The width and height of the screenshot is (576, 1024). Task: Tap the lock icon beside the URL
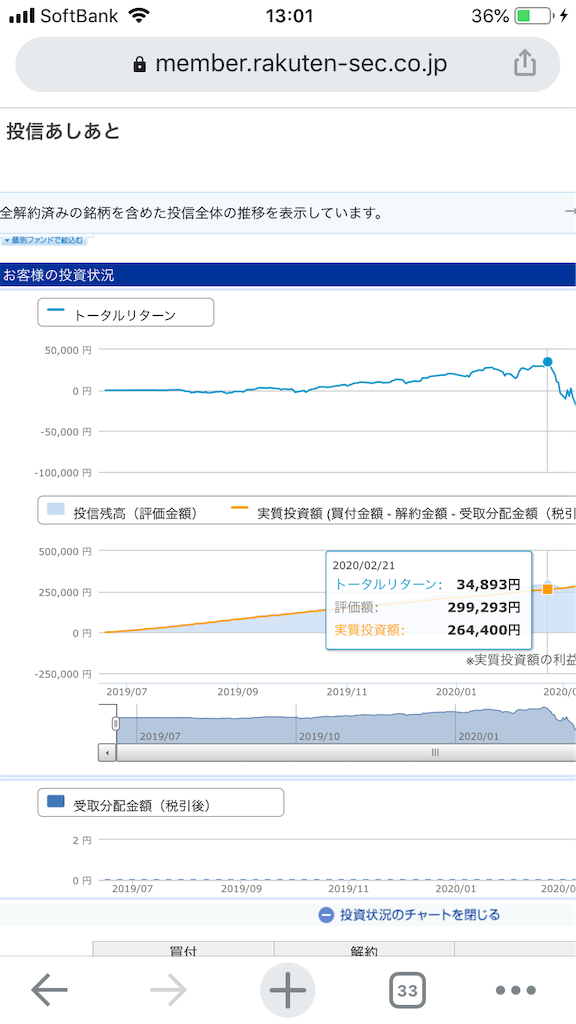pyautogui.click(x=138, y=64)
